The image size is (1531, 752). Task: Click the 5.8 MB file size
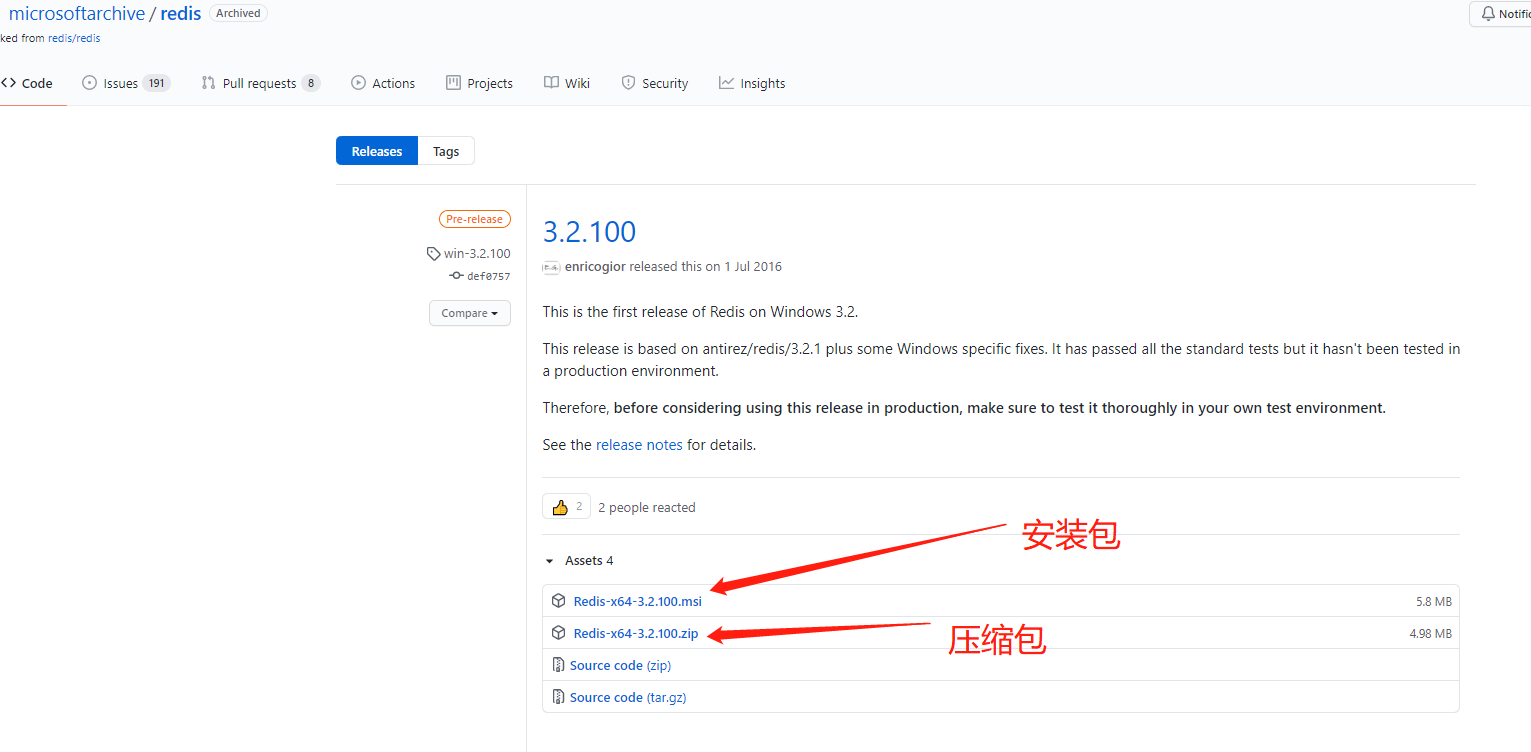click(1433, 602)
